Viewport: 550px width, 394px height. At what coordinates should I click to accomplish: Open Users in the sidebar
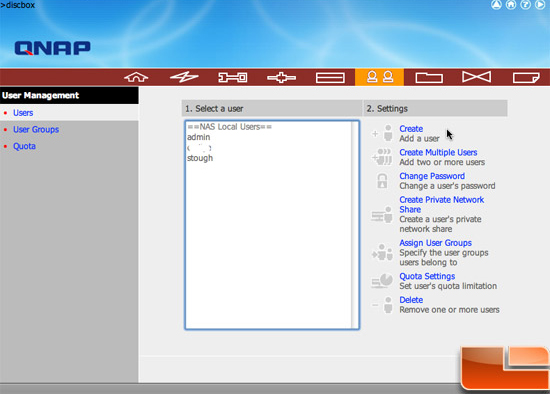point(23,113)
